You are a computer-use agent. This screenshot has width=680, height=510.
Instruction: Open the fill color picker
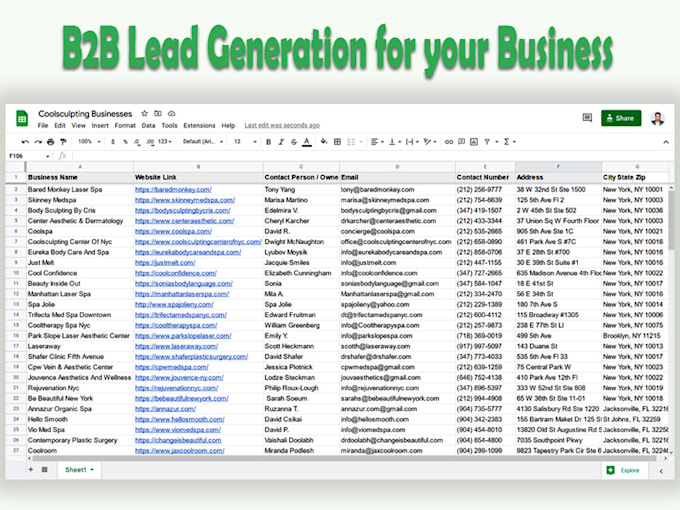click(324, 141)
